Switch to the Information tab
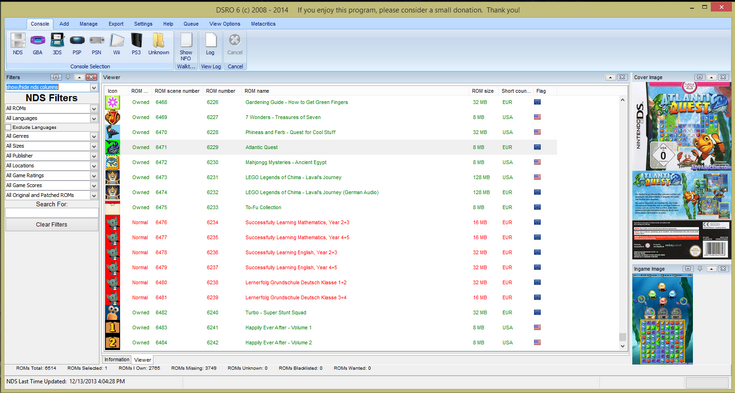 coord(117,359)
